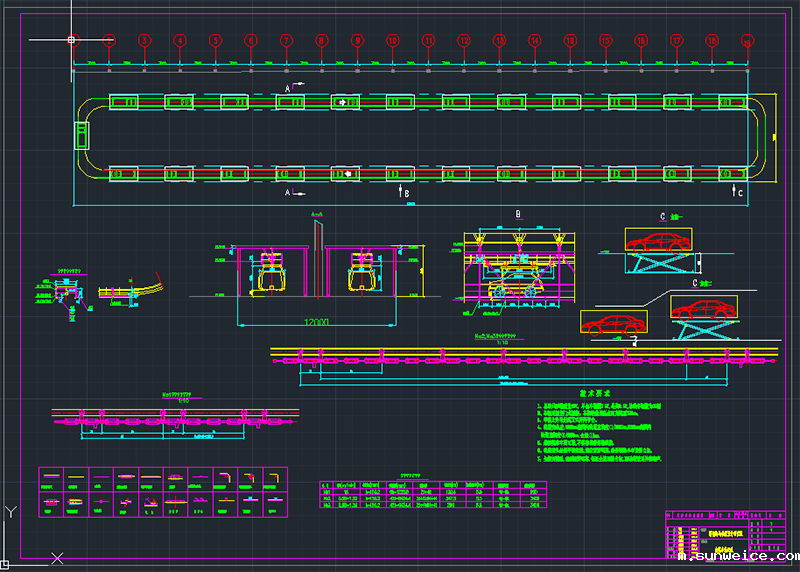Click the upper red car on scissor lift

point(656,241)
